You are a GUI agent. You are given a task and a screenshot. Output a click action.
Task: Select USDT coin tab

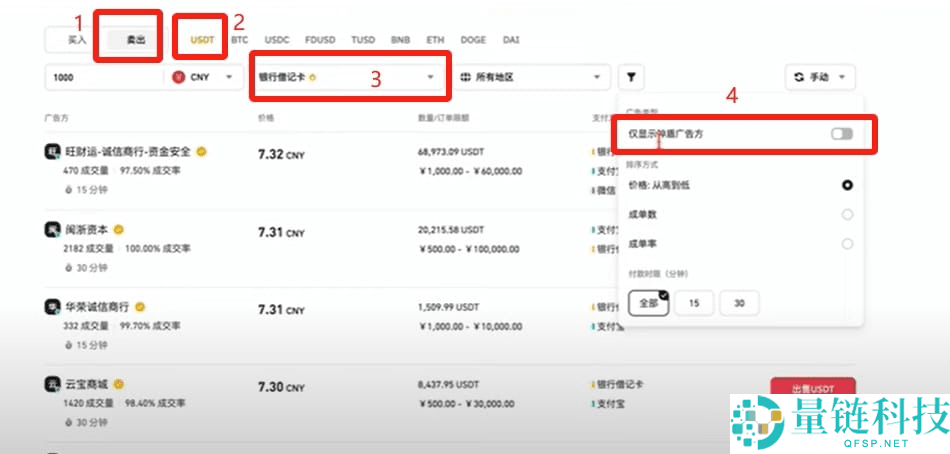[x=202, y=41]
